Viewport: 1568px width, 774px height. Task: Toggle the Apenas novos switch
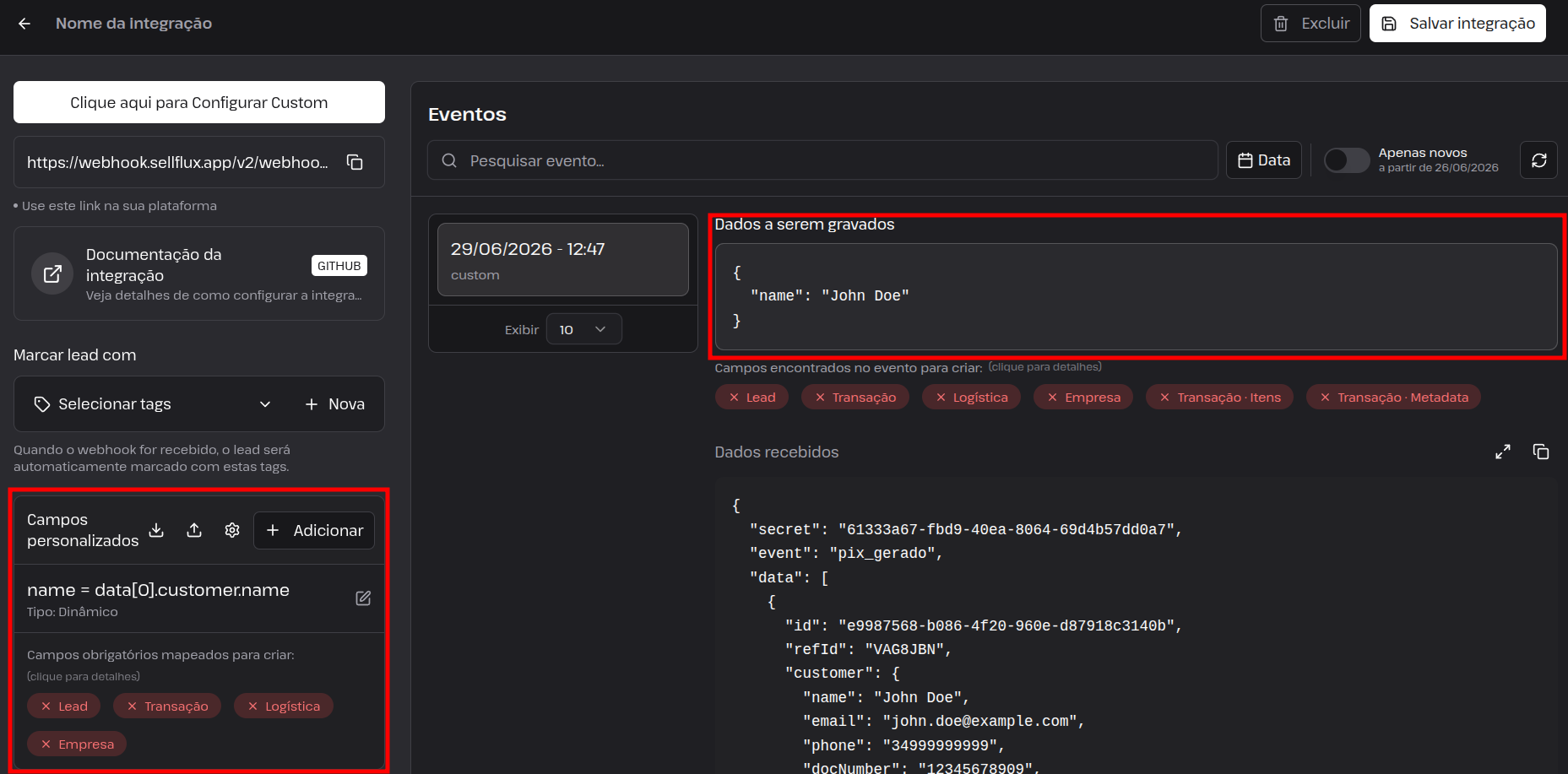[x=1346, y=160]
